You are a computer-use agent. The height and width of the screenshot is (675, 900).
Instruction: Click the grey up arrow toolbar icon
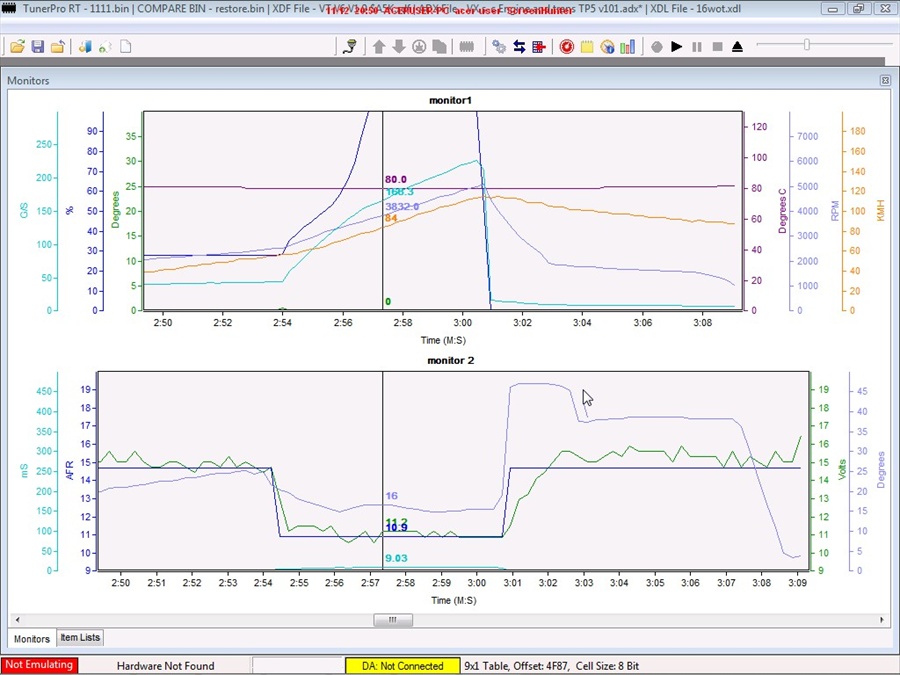coord(379,47)
